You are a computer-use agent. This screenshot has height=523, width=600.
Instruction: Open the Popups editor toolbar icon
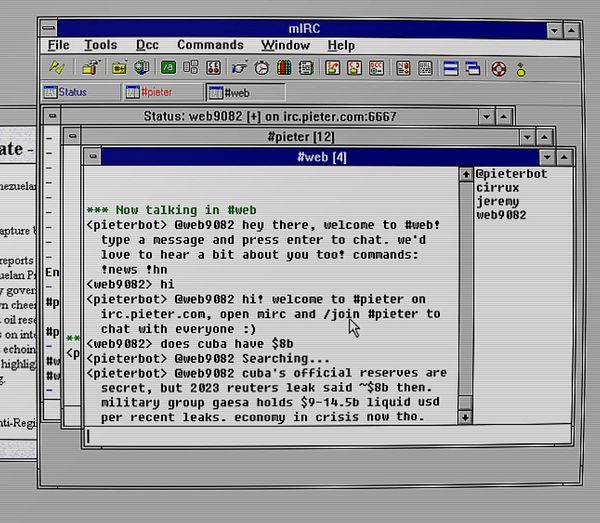(x=191, y=68)
